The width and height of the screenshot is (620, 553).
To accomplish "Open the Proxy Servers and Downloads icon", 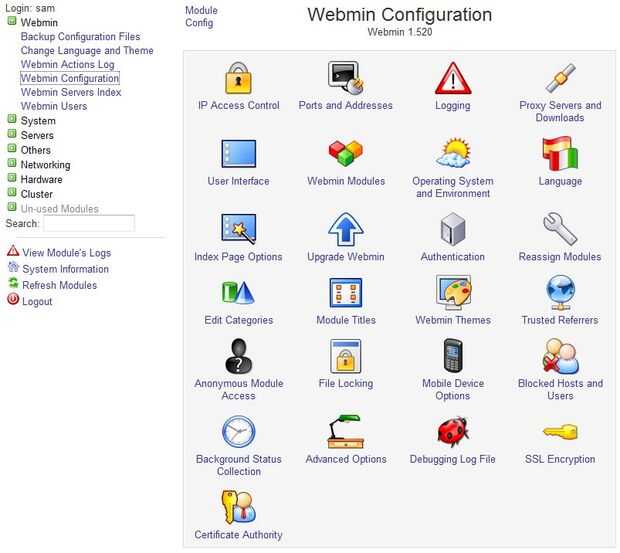I will pos(560,78).
